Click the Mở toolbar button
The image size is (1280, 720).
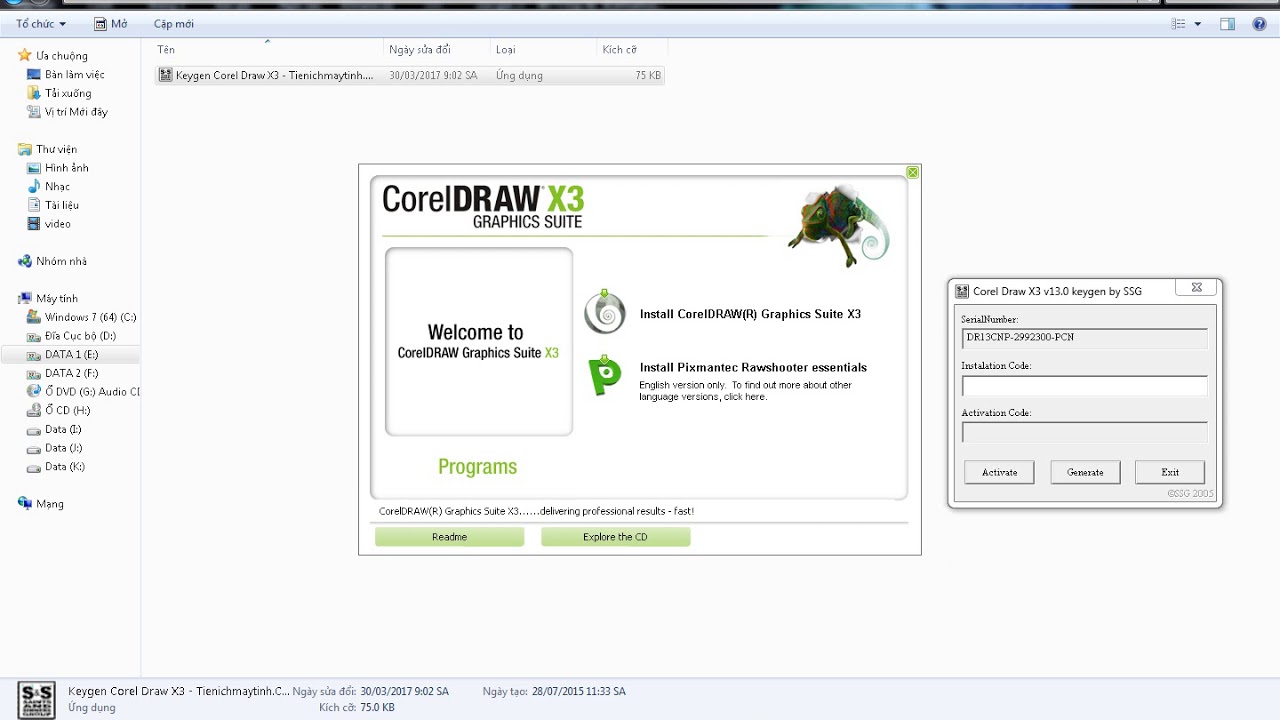coord(110,23)
